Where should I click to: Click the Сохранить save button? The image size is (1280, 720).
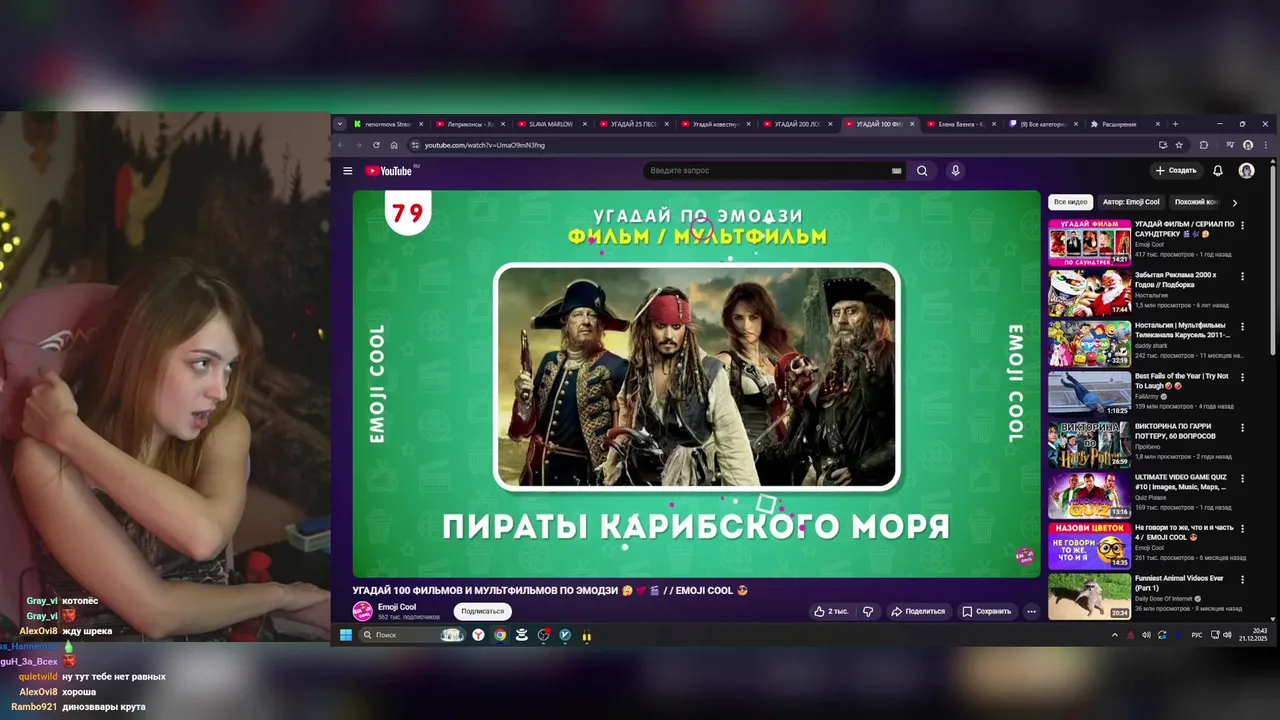coord(987,611)
